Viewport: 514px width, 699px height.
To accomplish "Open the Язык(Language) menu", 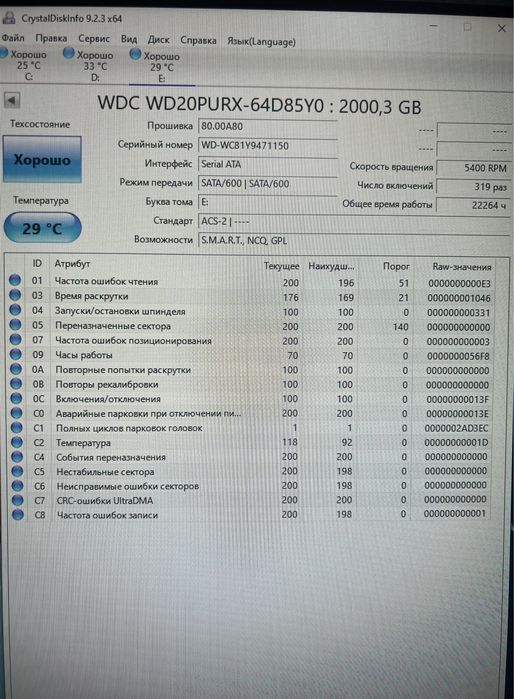I will coord(261,41).
